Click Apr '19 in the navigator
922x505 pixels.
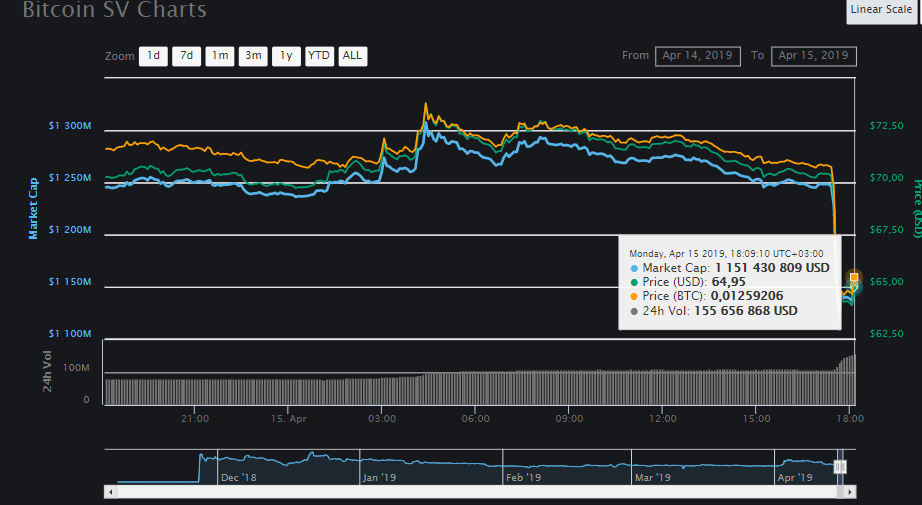click(x=795, y=478)
